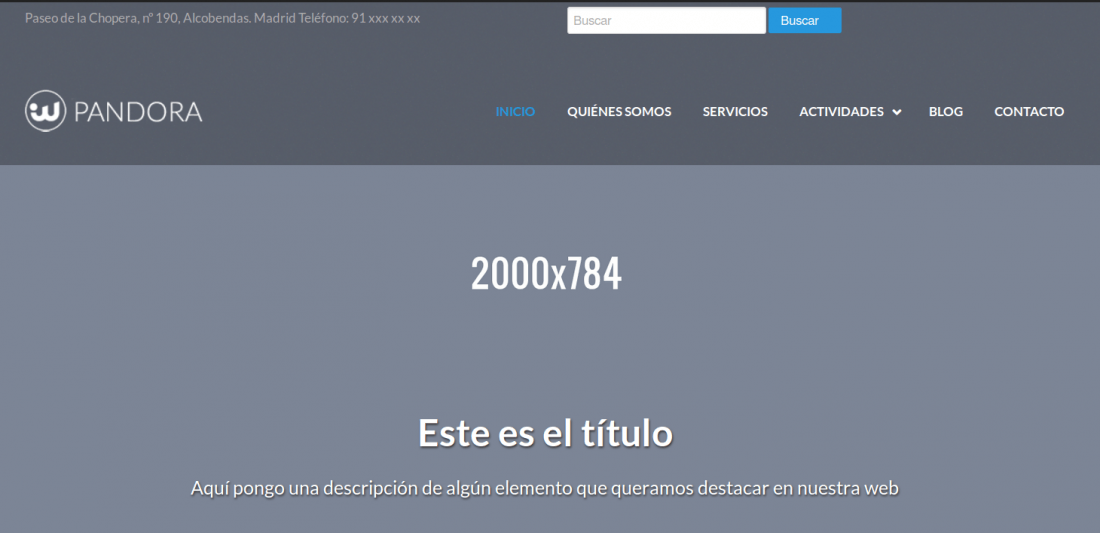Click the blue Buscar button
Image resolution: width=1100 pixels, height=533 pixels.
point(805,20)
